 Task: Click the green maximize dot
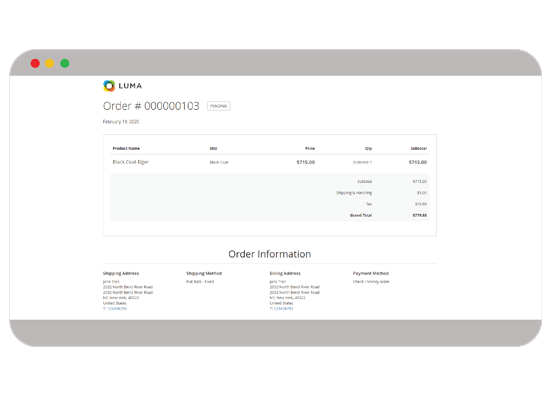tap(65, 63)
